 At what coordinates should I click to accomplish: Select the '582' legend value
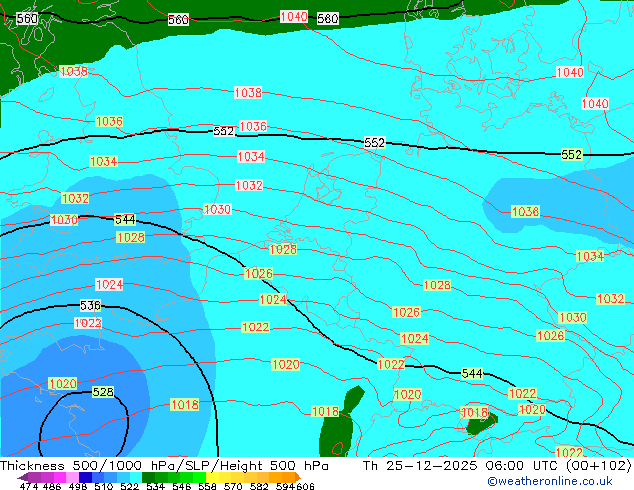tap(259, 486)
